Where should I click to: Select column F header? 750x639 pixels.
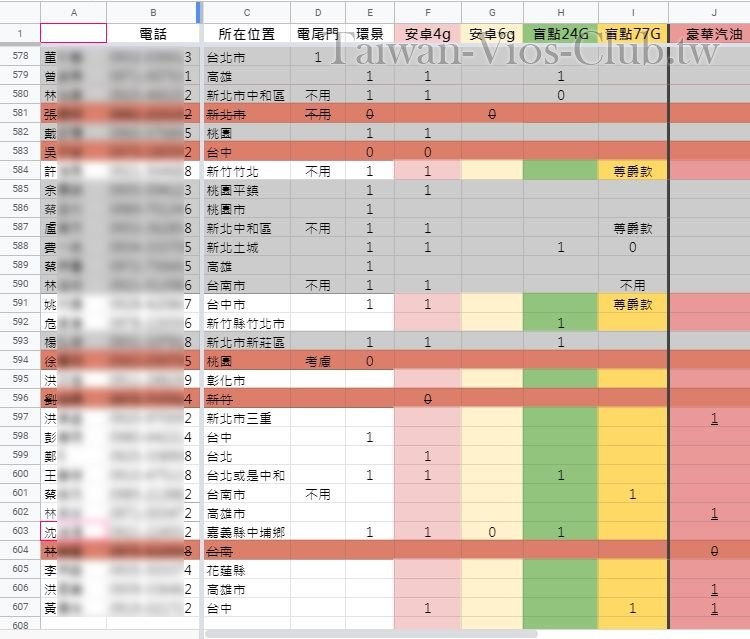(x=428, y=12)
